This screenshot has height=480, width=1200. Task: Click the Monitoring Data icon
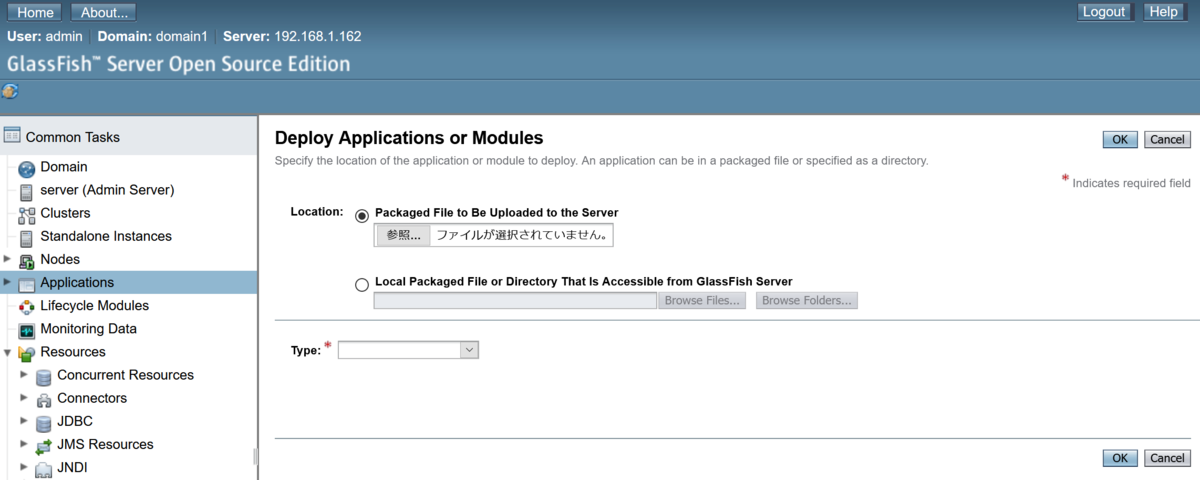click(27, 329)
